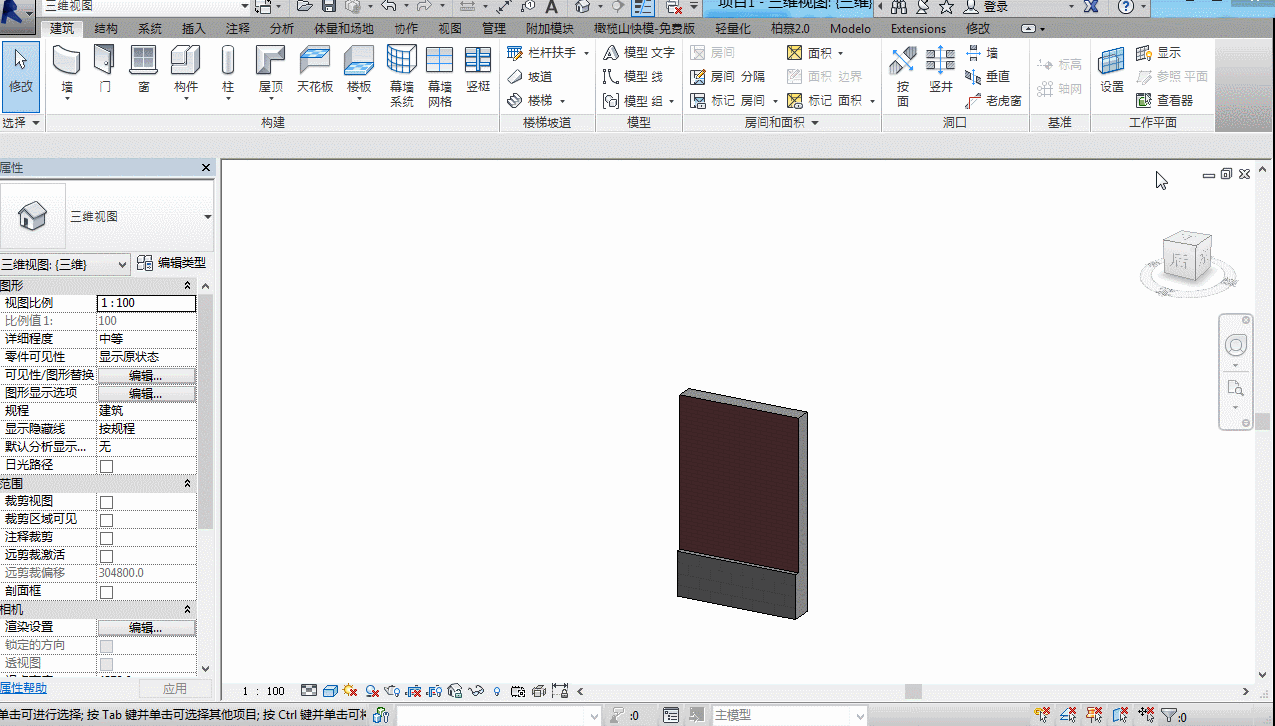Select the 垂直 opening tool
Image resolution: width=1275 pixels, height=726 pixels.
point(988,76)
